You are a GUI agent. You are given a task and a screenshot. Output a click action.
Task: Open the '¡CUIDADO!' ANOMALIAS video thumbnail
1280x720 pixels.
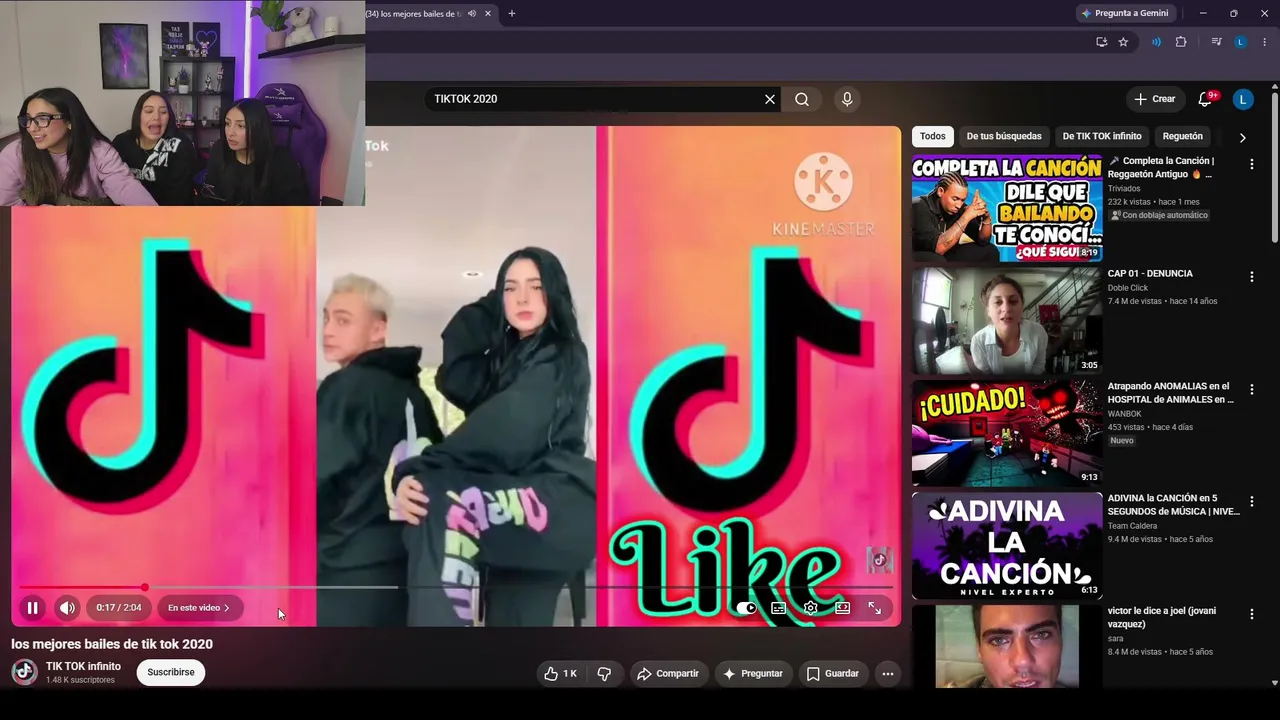coord(1007,433)
